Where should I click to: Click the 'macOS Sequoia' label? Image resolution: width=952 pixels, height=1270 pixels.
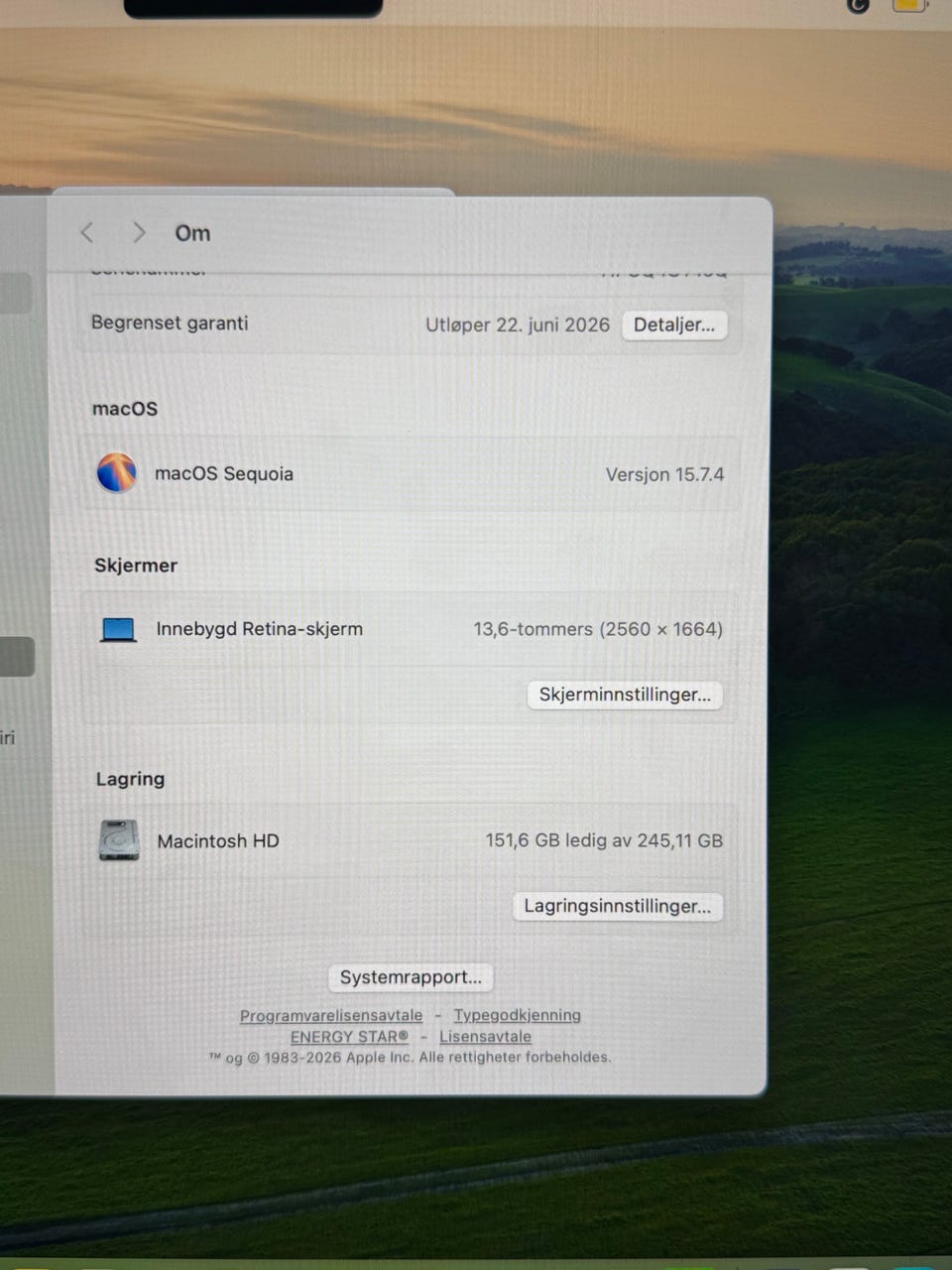click(224, 474)
